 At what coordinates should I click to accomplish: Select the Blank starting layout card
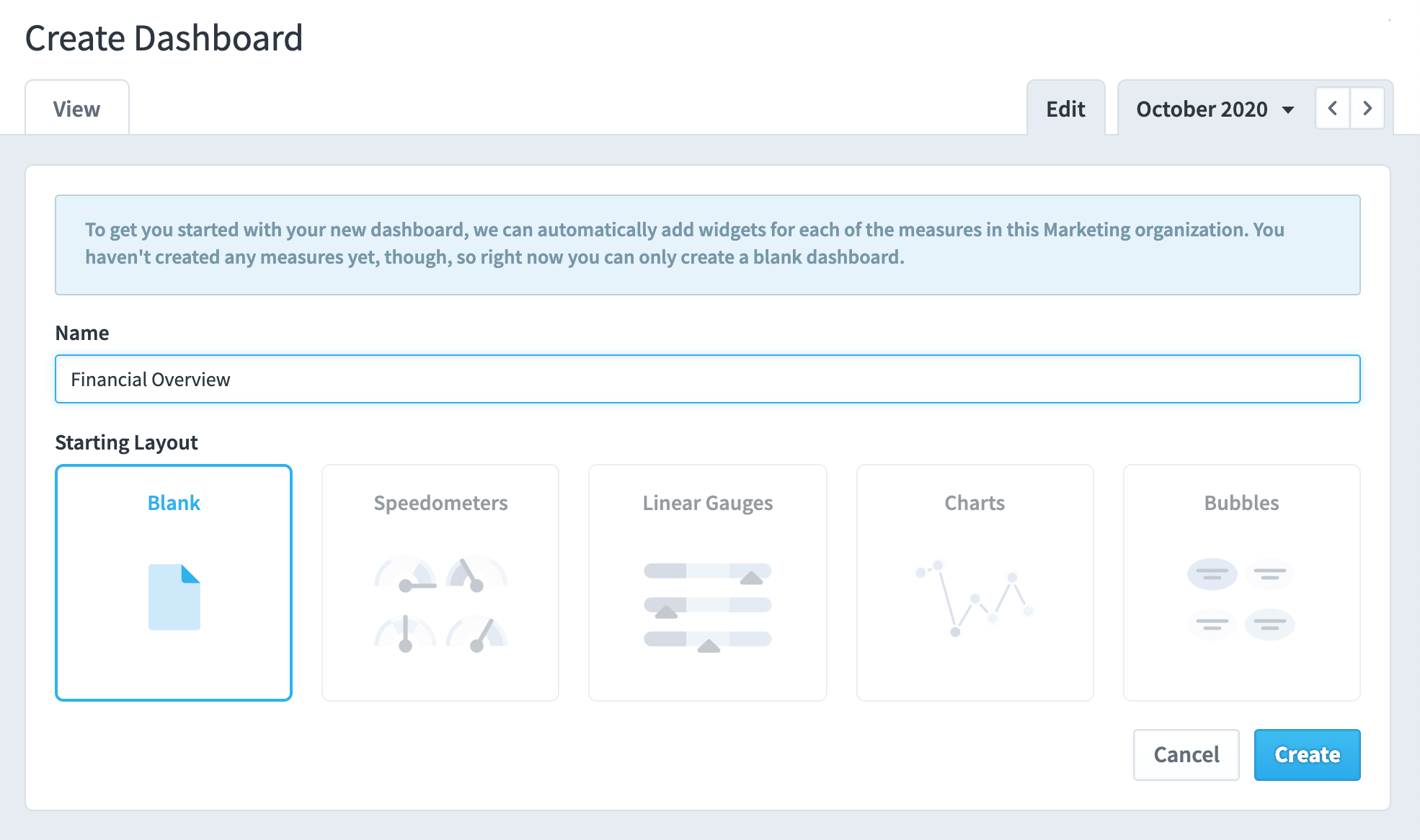174,583
